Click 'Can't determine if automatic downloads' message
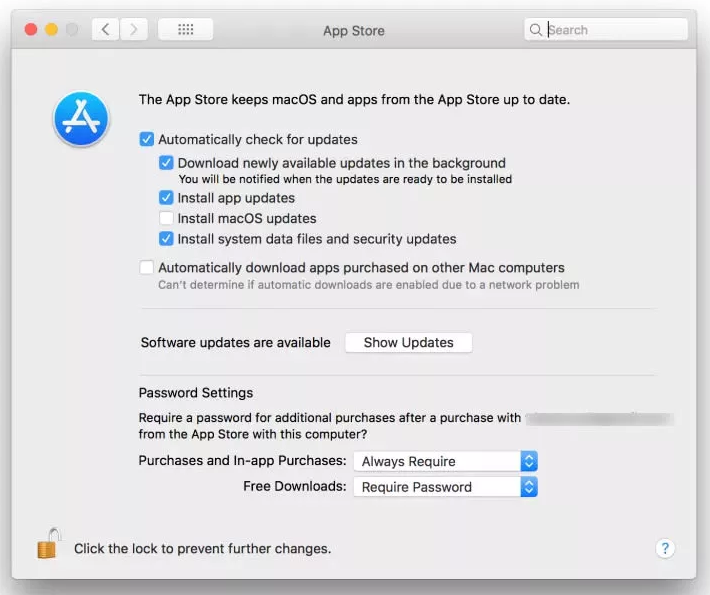 click(x=369, y=285)
